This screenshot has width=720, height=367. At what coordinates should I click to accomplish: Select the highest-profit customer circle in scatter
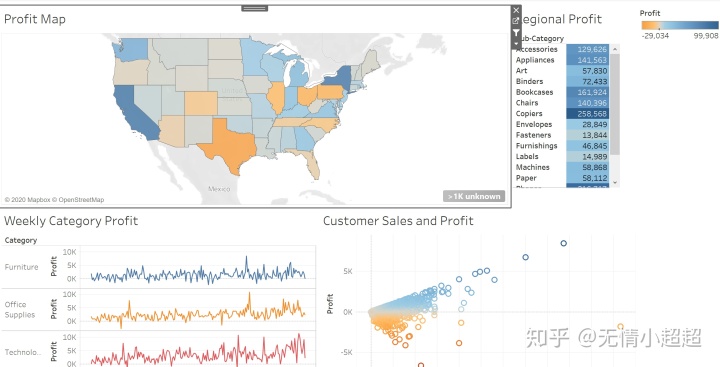[563, 243]
